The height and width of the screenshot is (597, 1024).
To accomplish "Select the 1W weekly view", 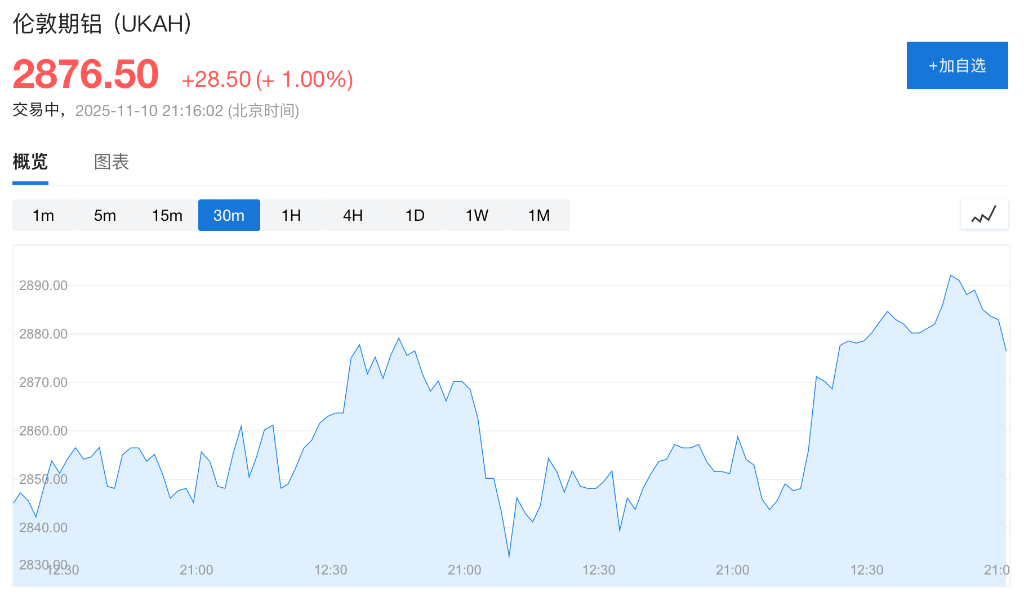I will (x=476, y=214).
